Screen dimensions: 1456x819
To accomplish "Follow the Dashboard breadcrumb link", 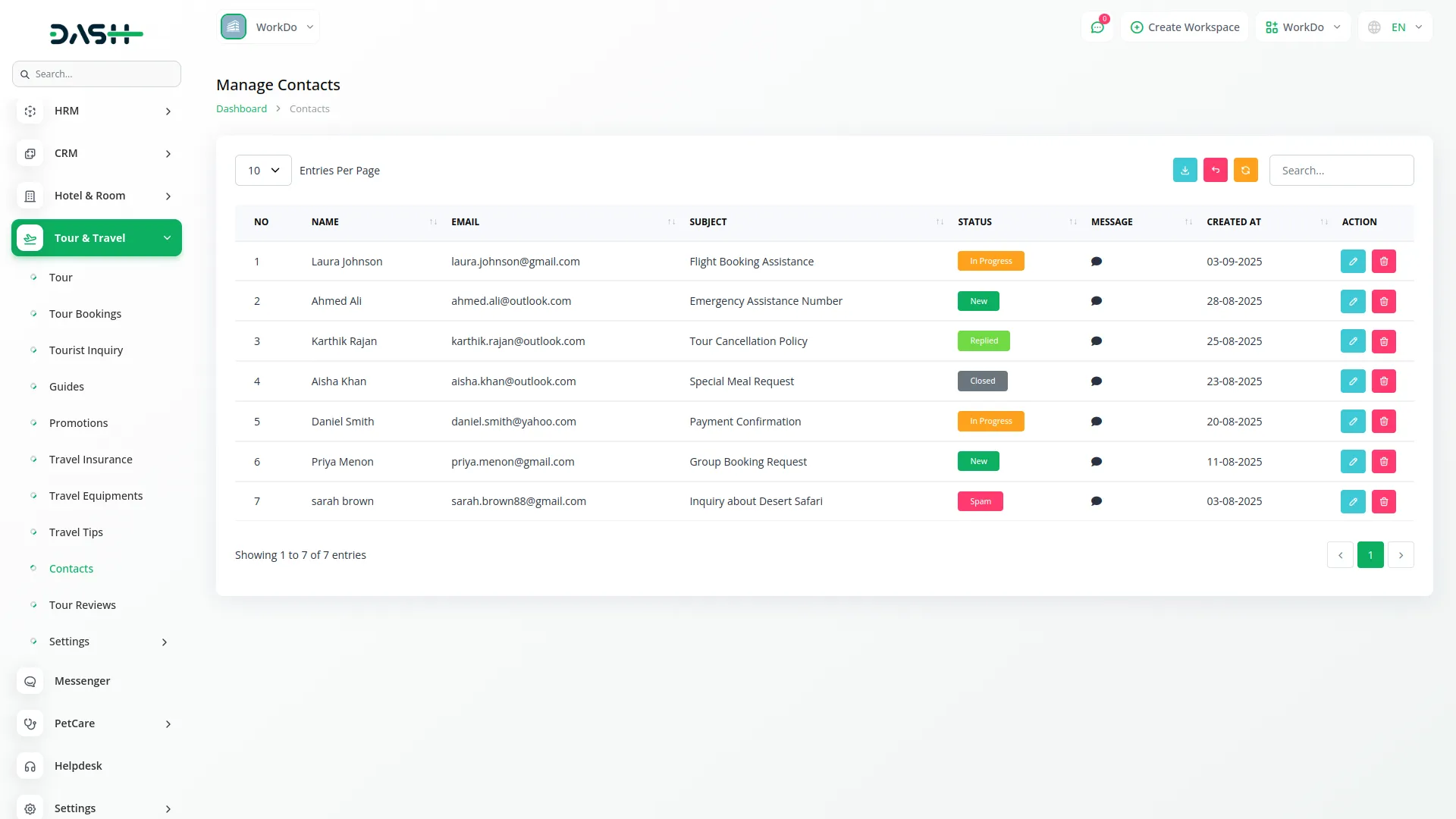I will click(241, 108).
